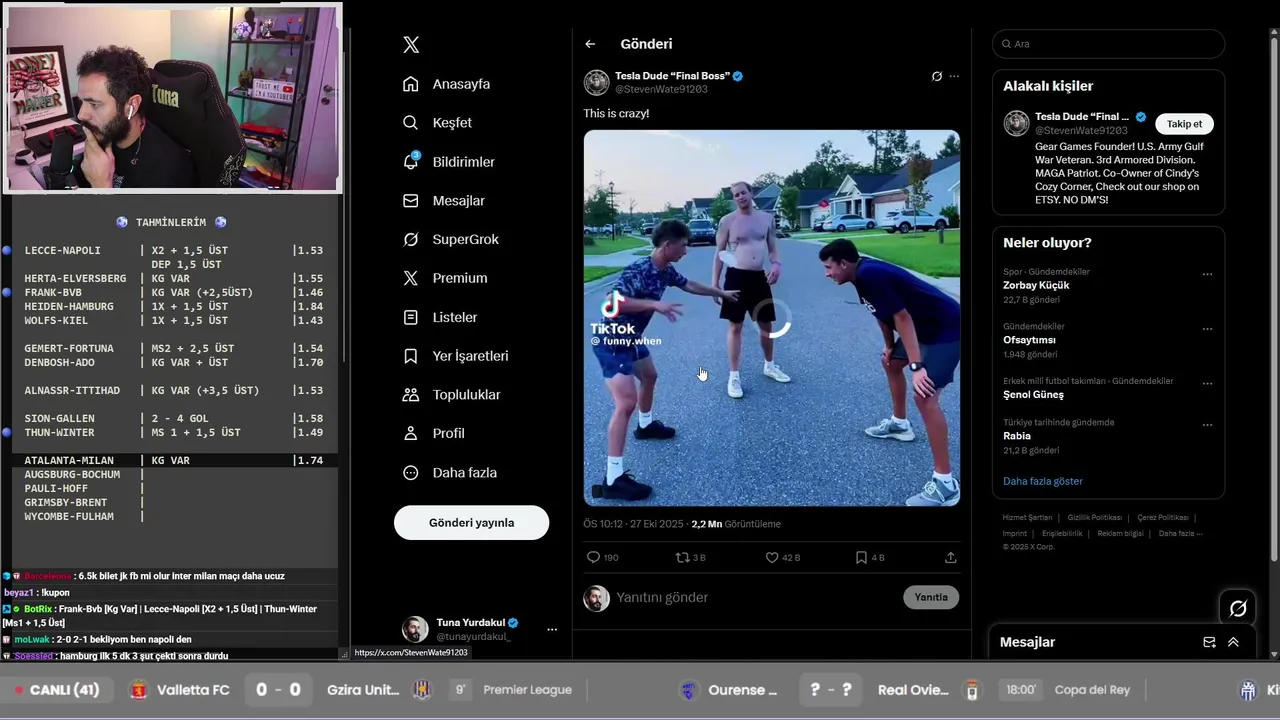Click post date 27 Eki 2025
The image size is (1280, 720).
tap(655, 524)
